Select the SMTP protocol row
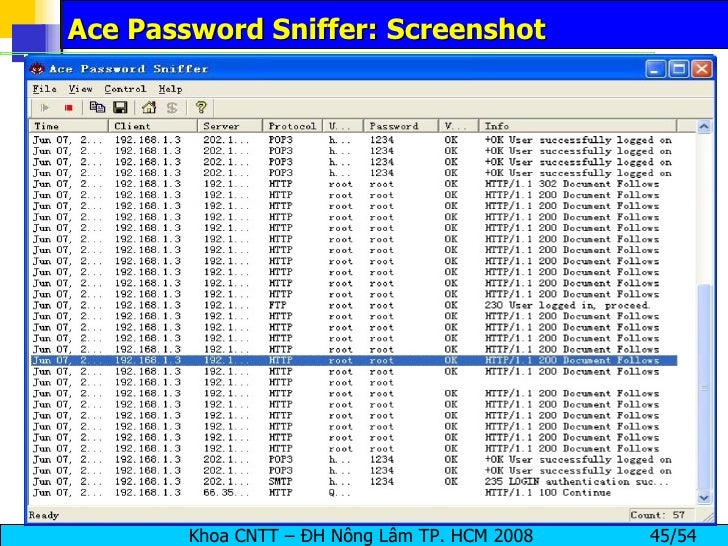728x546 pixels. 354,481
